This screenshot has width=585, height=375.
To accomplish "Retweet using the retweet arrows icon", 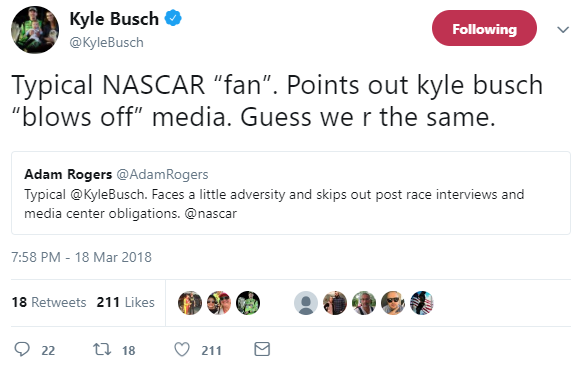I will coord(102,349).
